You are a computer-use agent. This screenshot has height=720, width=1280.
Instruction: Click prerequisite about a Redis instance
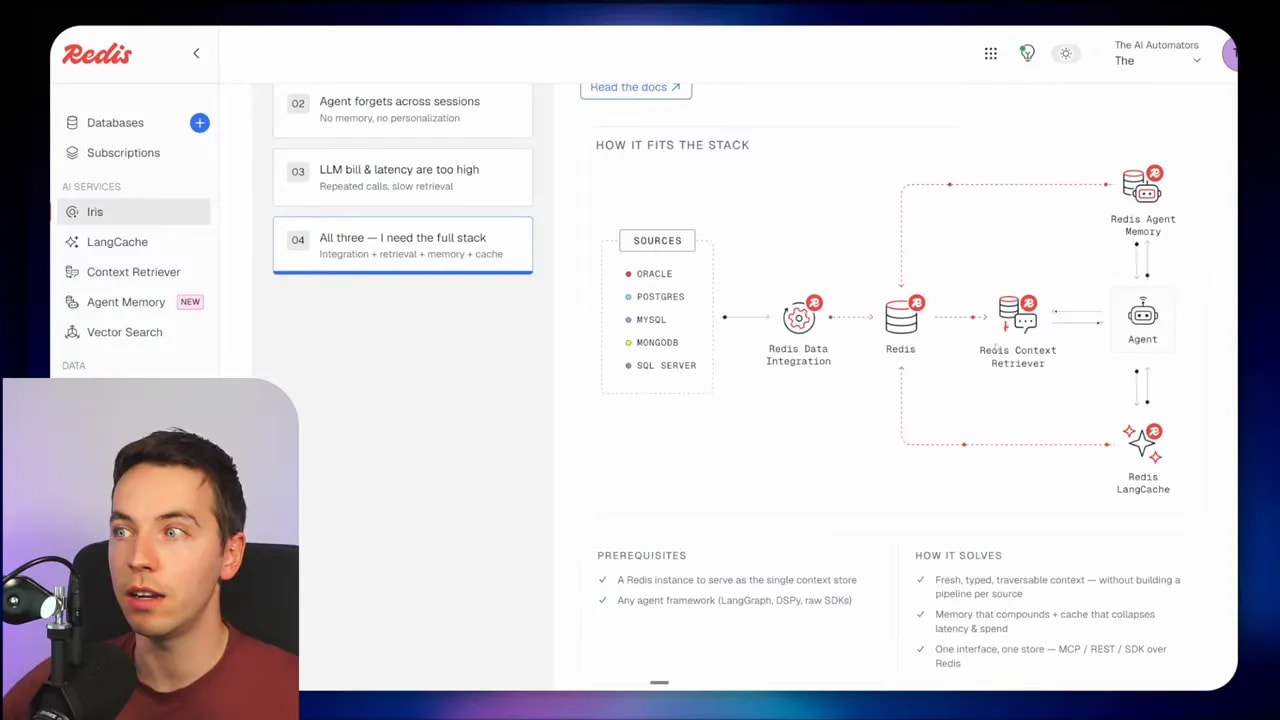737,580
